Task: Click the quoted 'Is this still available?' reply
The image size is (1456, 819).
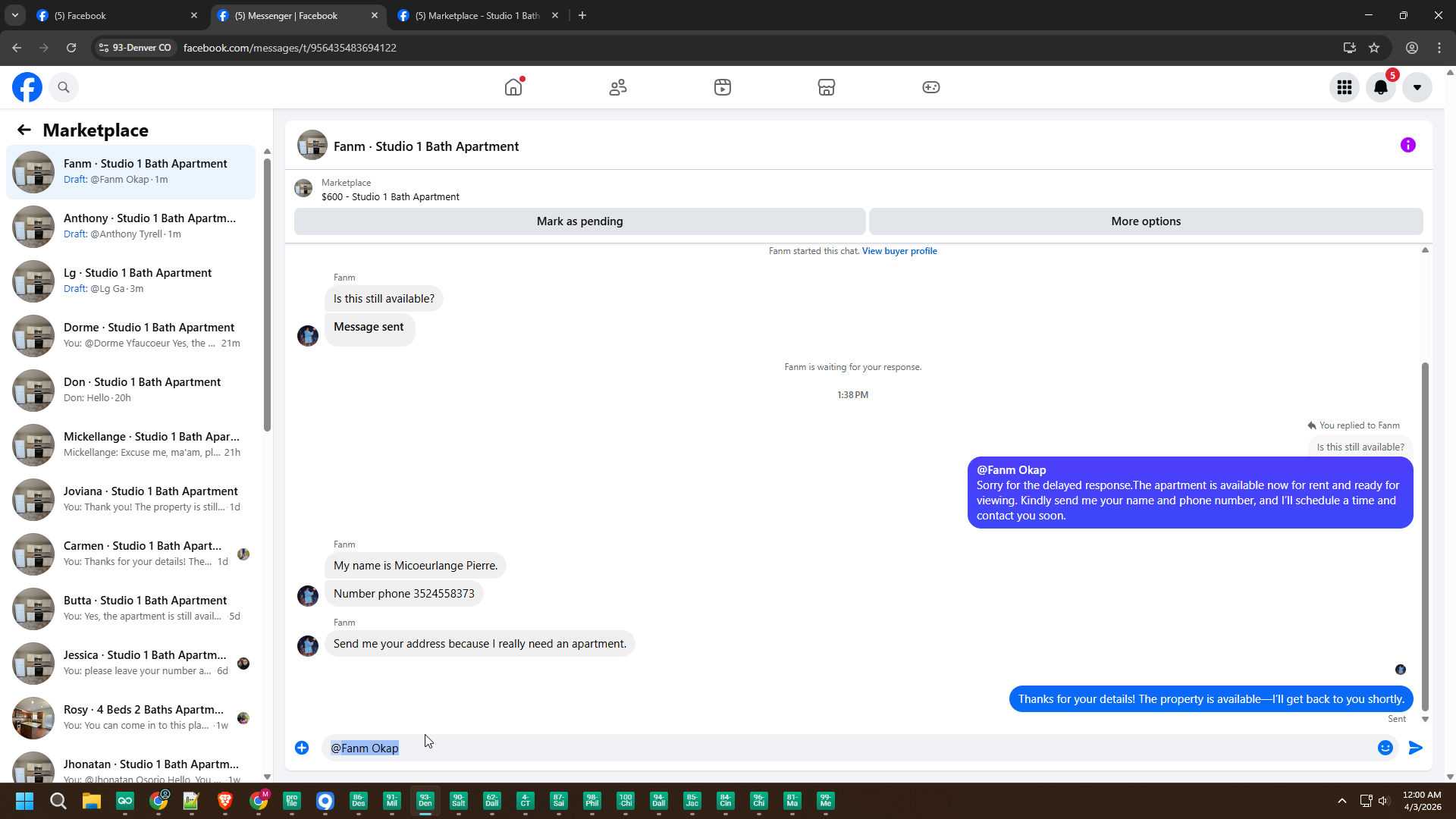Action: coord(1360,447)
